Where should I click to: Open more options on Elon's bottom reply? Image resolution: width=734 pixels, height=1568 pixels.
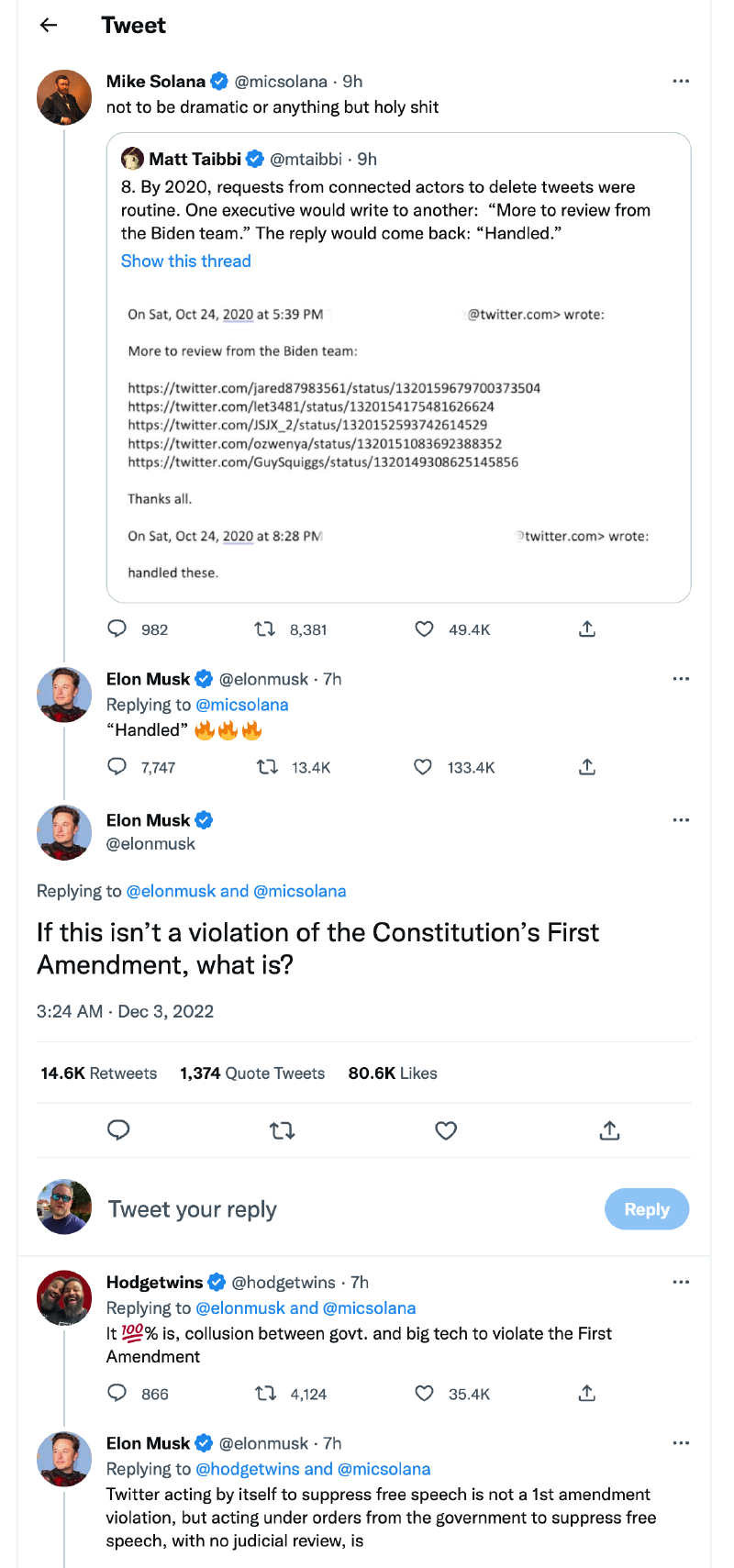point(681,1443)
